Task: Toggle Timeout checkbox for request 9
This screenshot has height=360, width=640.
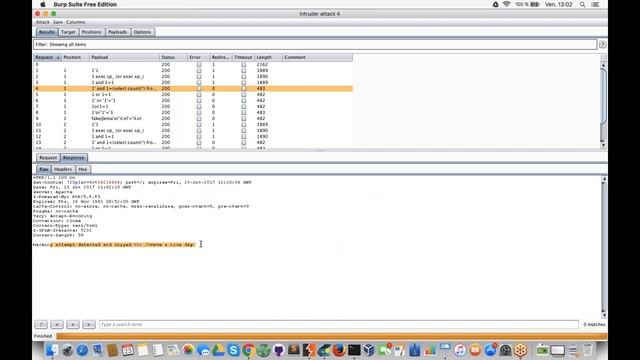Action: coord(244,118)
